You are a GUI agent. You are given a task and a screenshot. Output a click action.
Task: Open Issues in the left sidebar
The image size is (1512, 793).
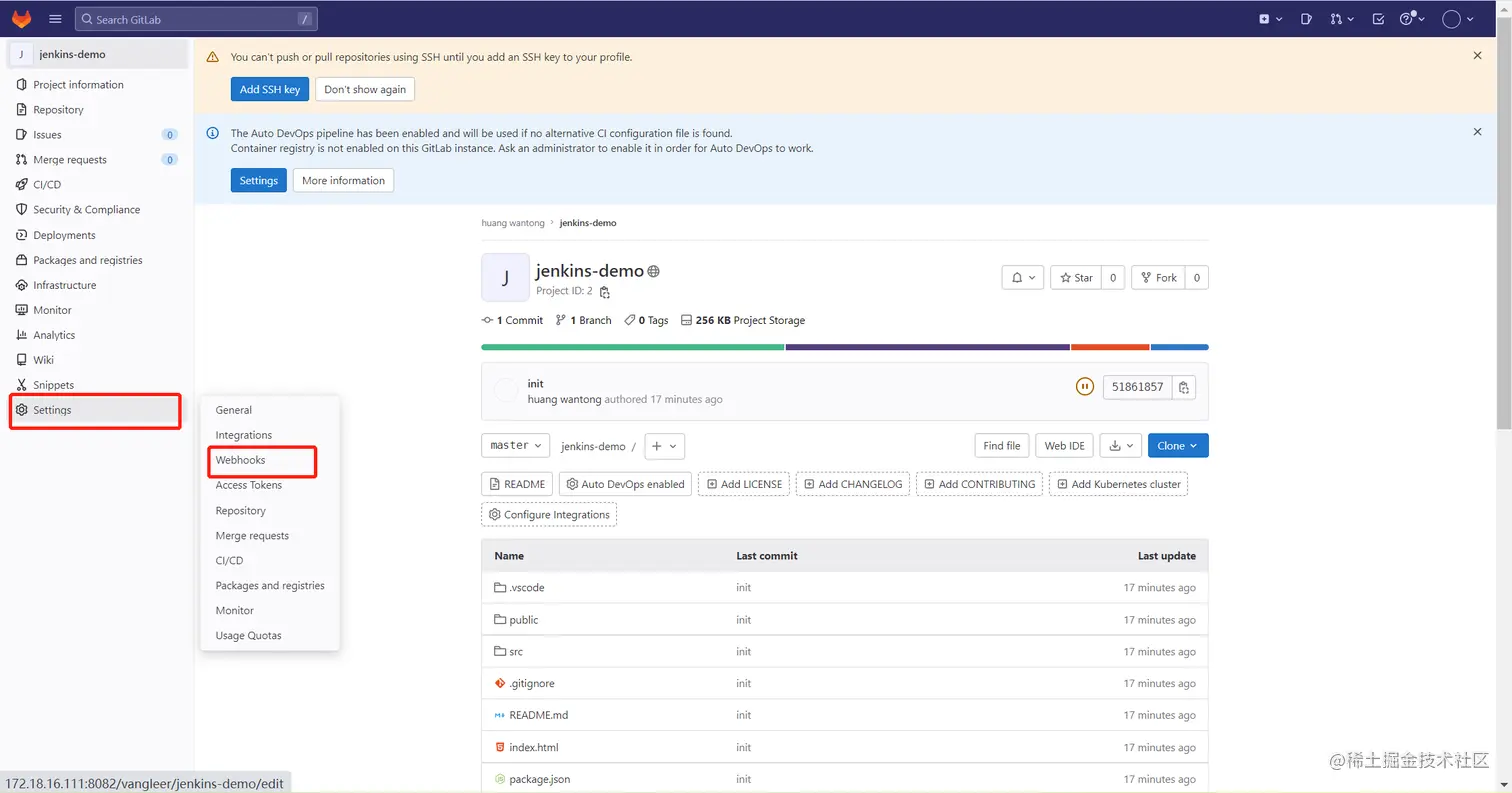coord(98,135)
